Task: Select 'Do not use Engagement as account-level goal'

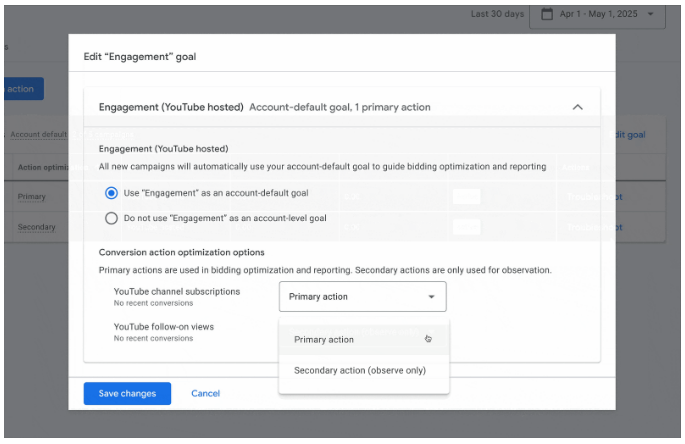Action: click(x=111, y=218)
